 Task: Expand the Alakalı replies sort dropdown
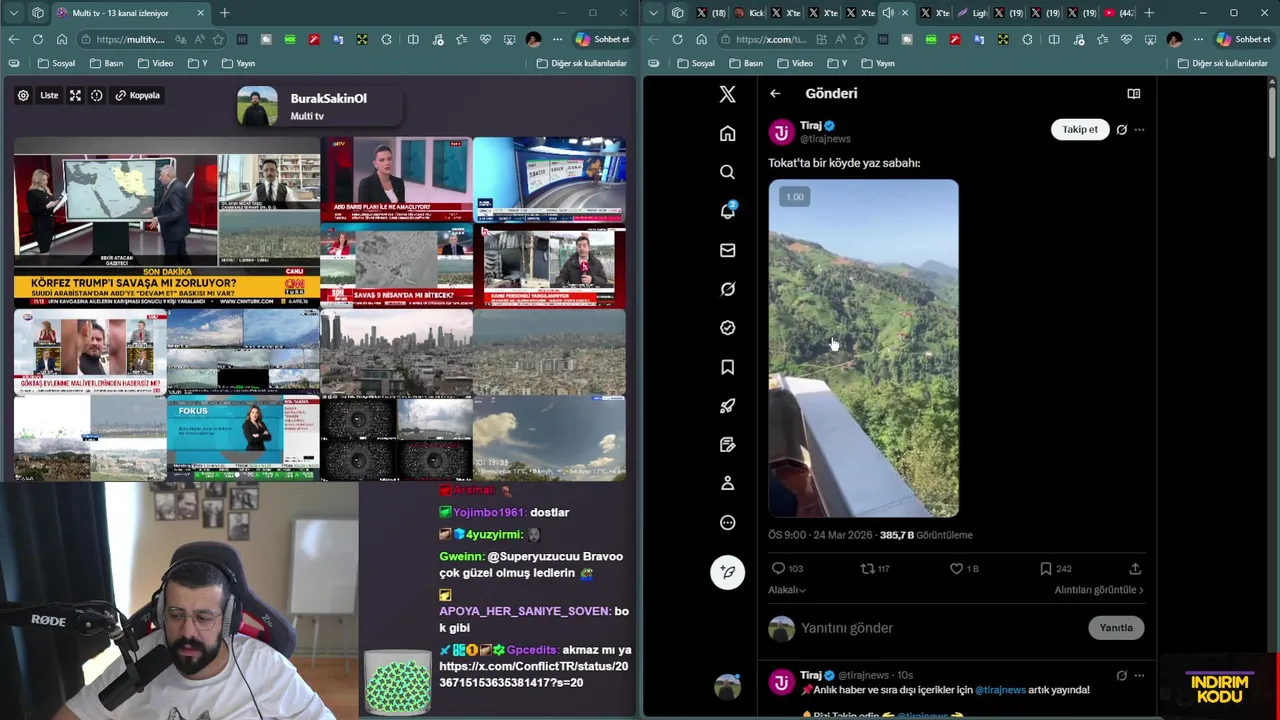tap(787, 590)
